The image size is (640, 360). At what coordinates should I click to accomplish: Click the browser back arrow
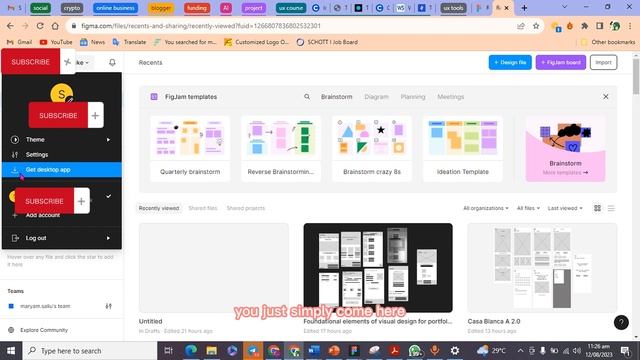10,26
